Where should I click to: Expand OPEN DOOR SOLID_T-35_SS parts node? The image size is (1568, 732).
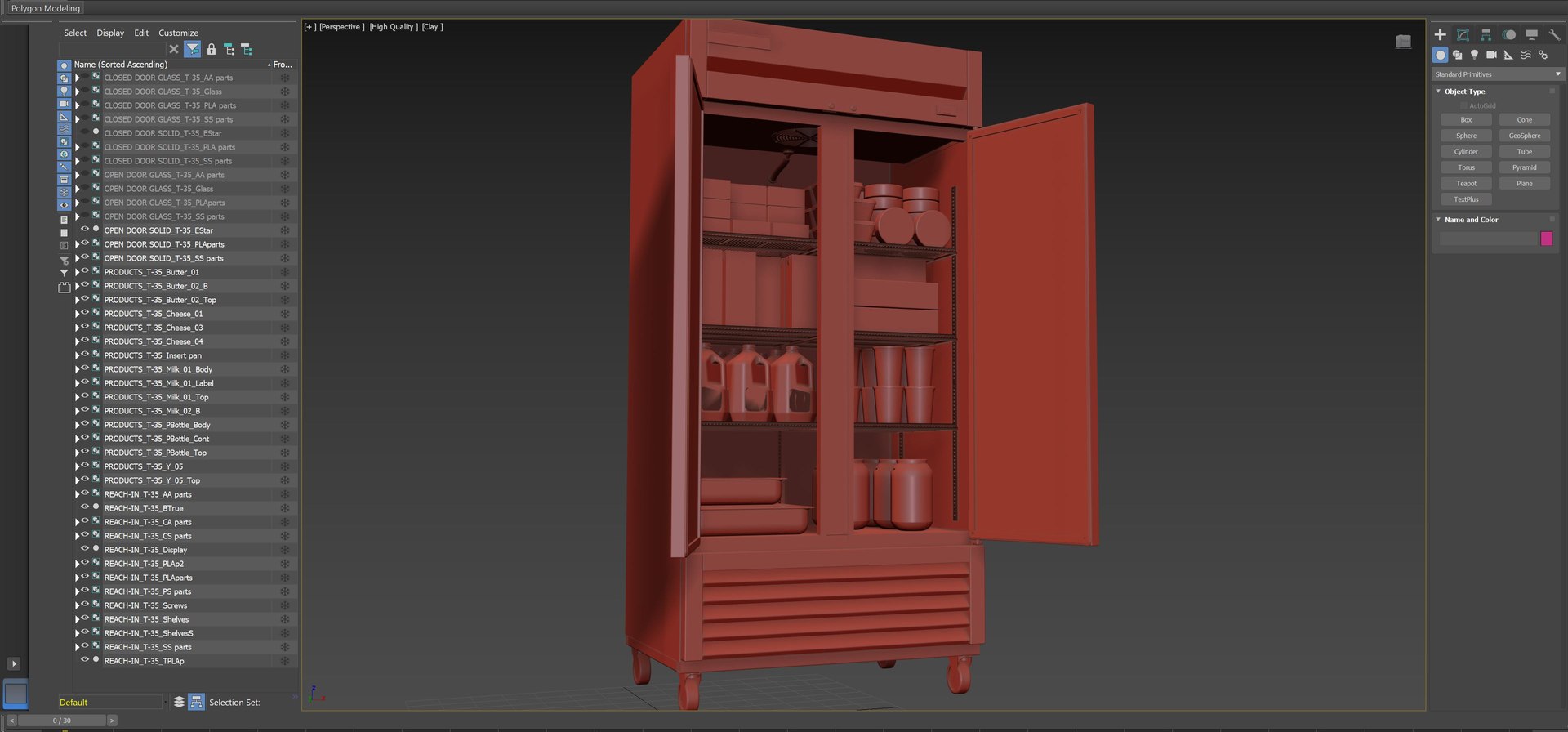tap(78, 258)
